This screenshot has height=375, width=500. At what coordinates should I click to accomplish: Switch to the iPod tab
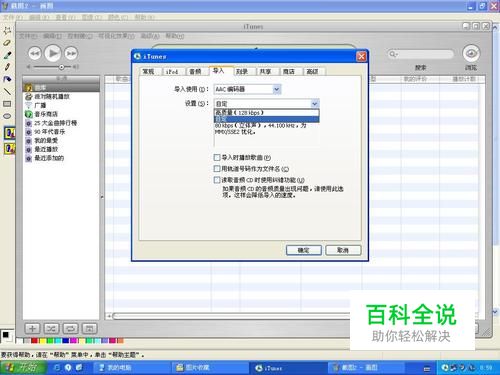click(x=172, y=71)
